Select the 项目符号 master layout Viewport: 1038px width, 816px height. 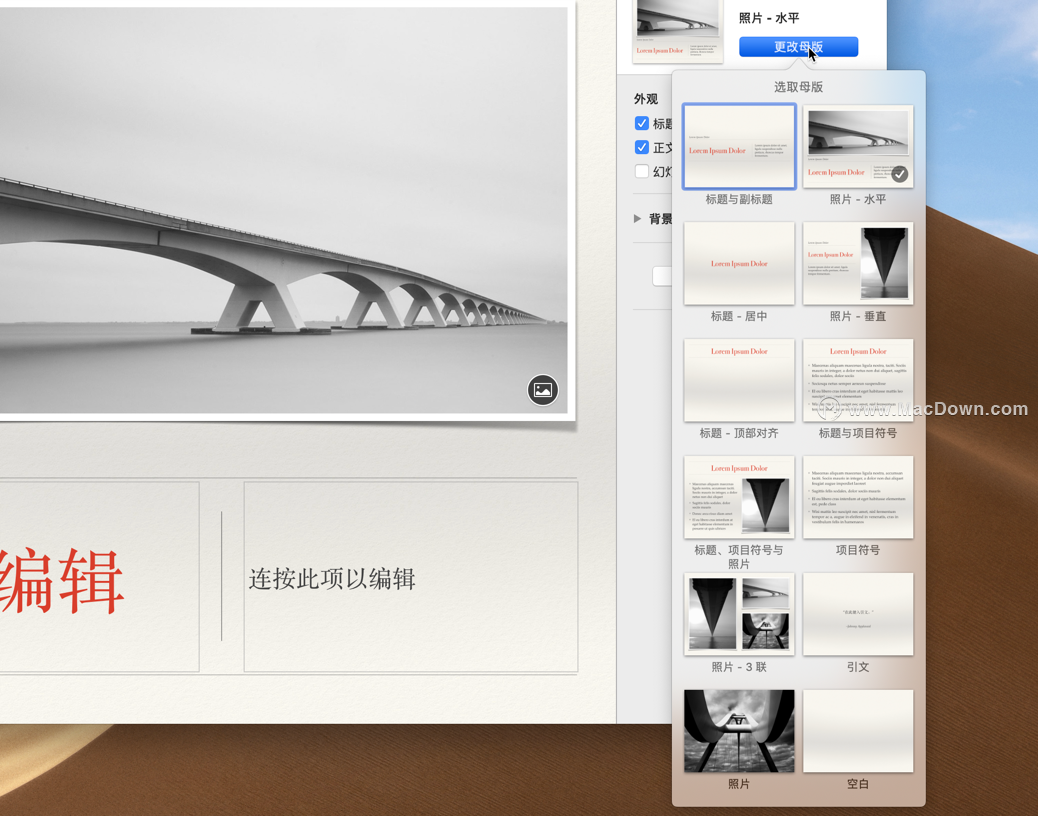(x=858, y=497)
